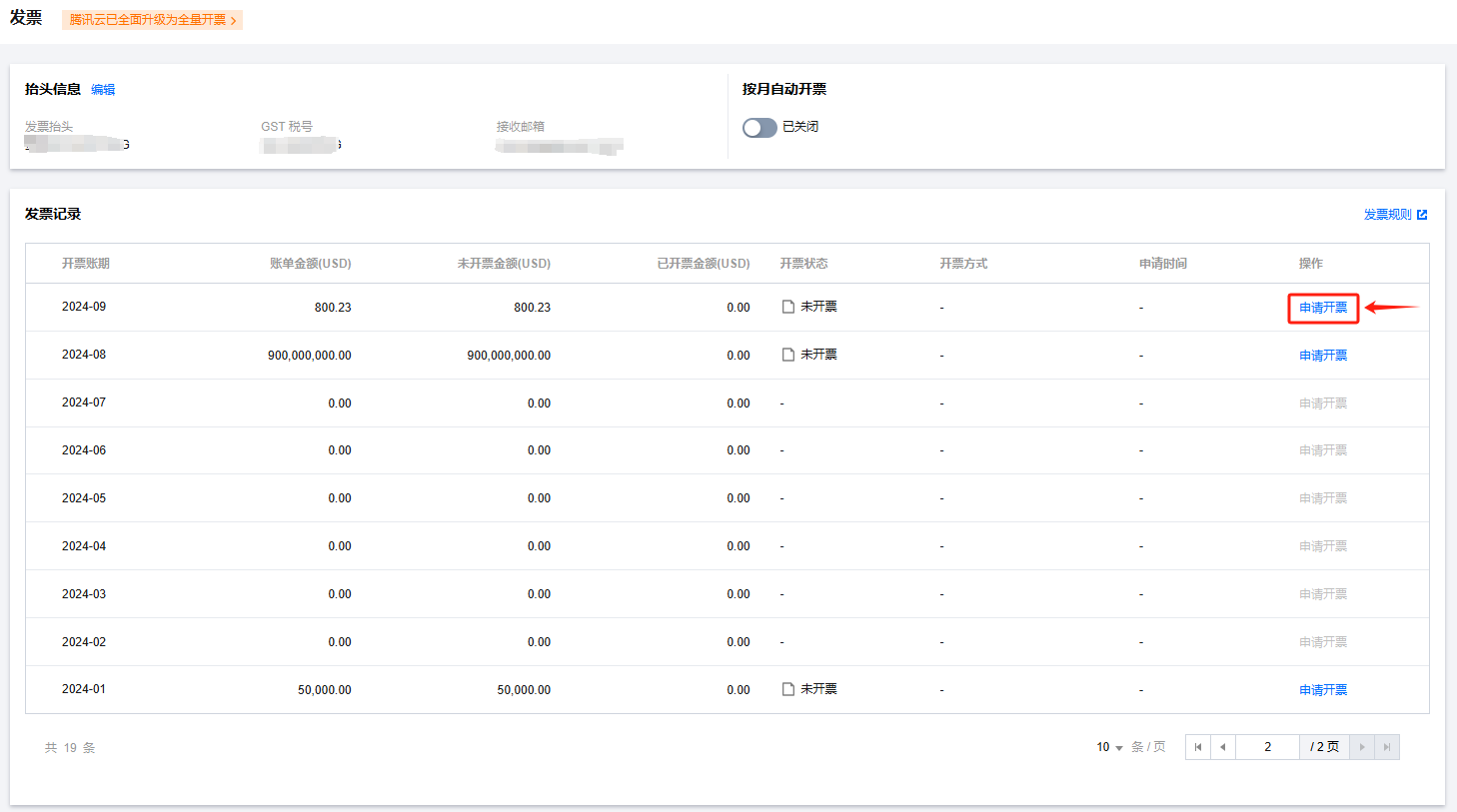Image resolution: width=1457 pixels, height=812 pixels.
Task: Click 编辑 to edit header info
Action: 103,90
